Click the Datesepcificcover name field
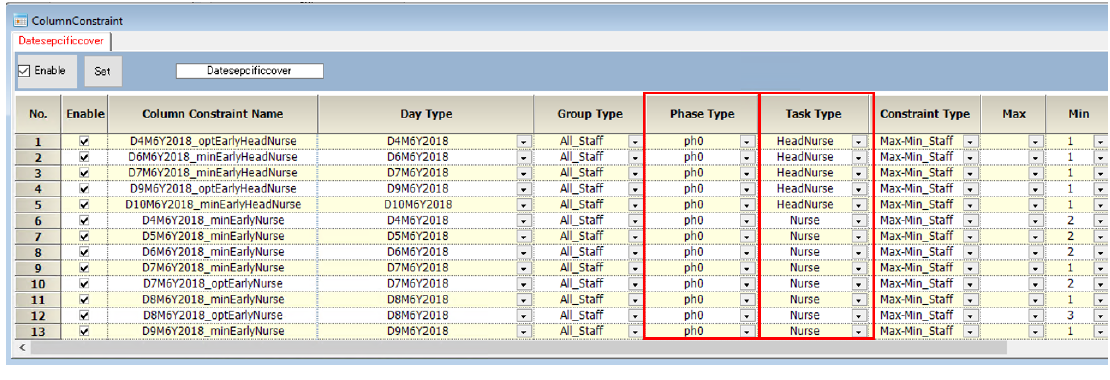 pos(249,71)
